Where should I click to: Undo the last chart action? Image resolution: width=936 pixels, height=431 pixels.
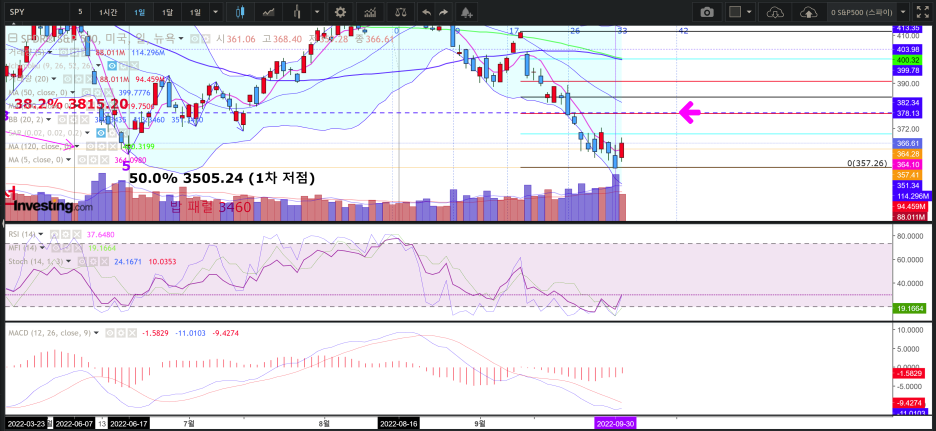426,12
